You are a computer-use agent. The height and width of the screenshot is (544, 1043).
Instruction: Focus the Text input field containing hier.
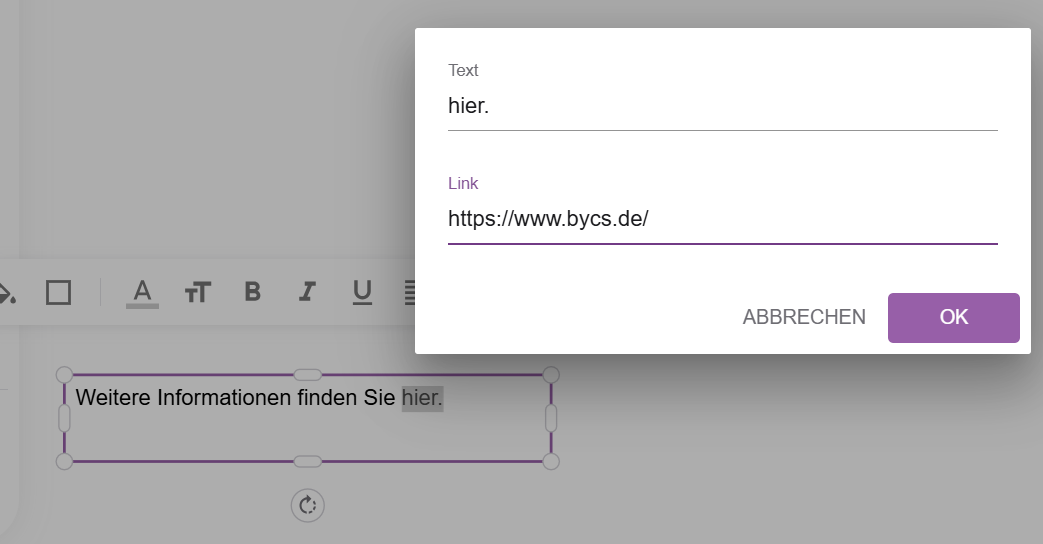pyautogui.click(x=722, y=106)
